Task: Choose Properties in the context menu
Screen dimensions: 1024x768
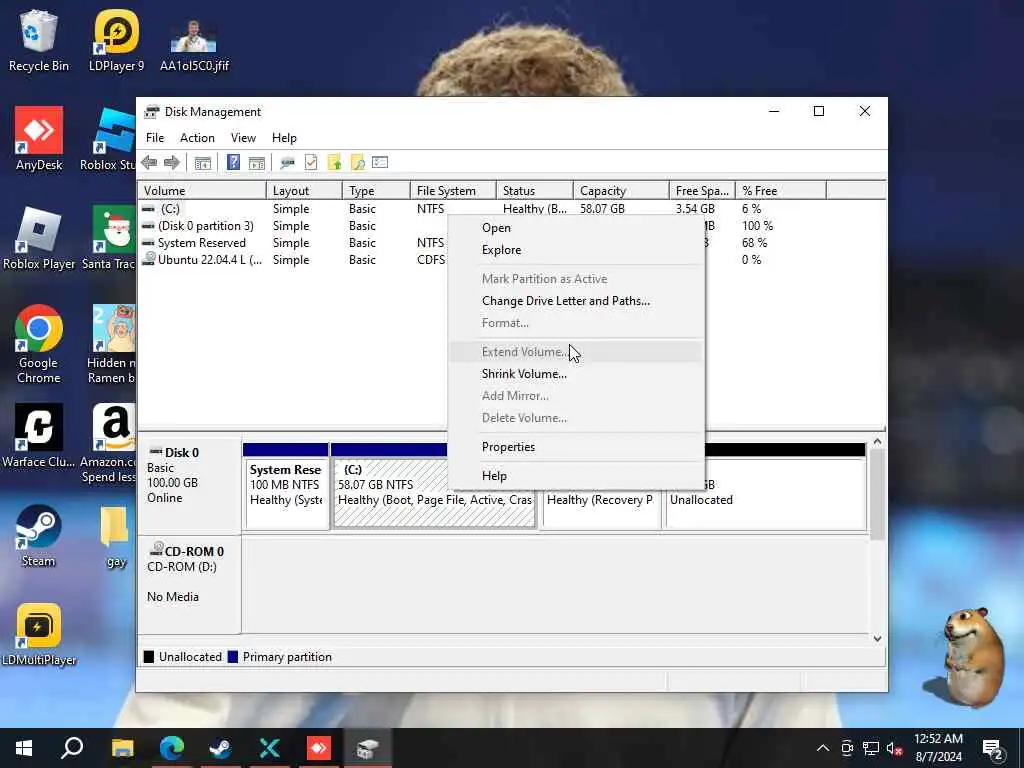Action: coord(576,447)
